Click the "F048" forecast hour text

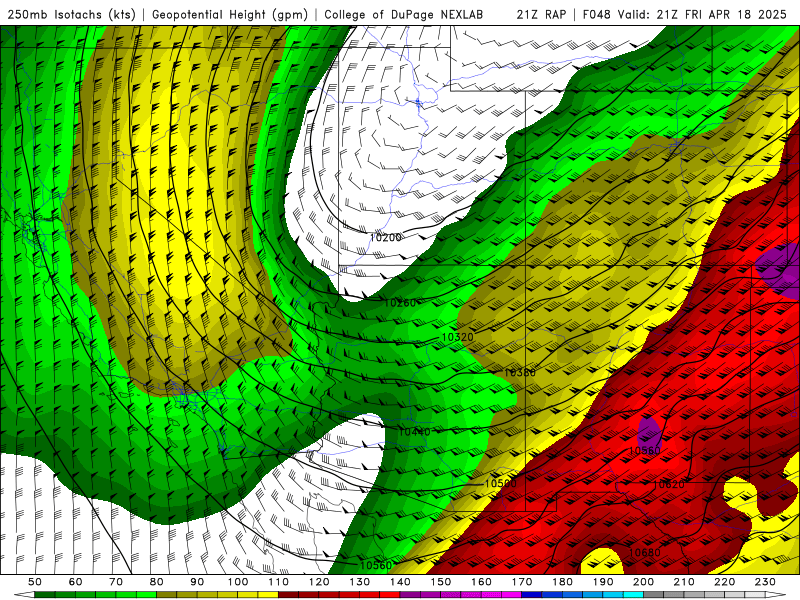click(x=596, y=15)
